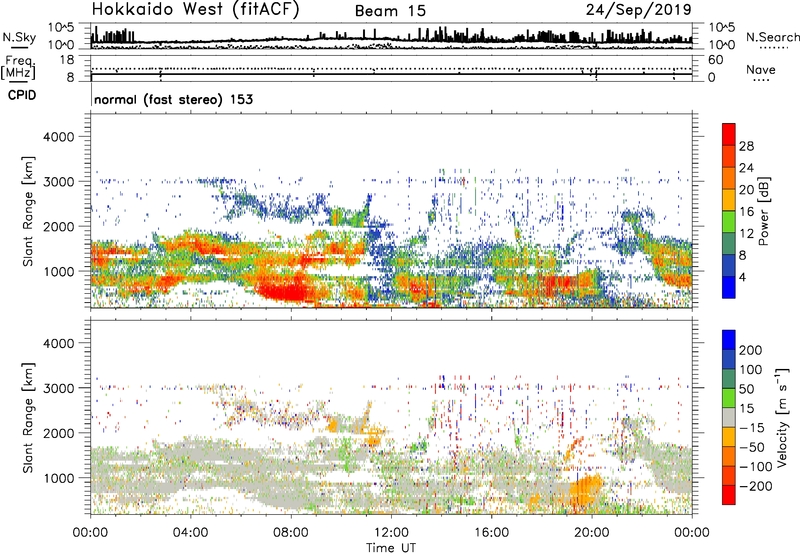
Task: Click the "12:00" time tick label
Action: (x=391, y=533)
